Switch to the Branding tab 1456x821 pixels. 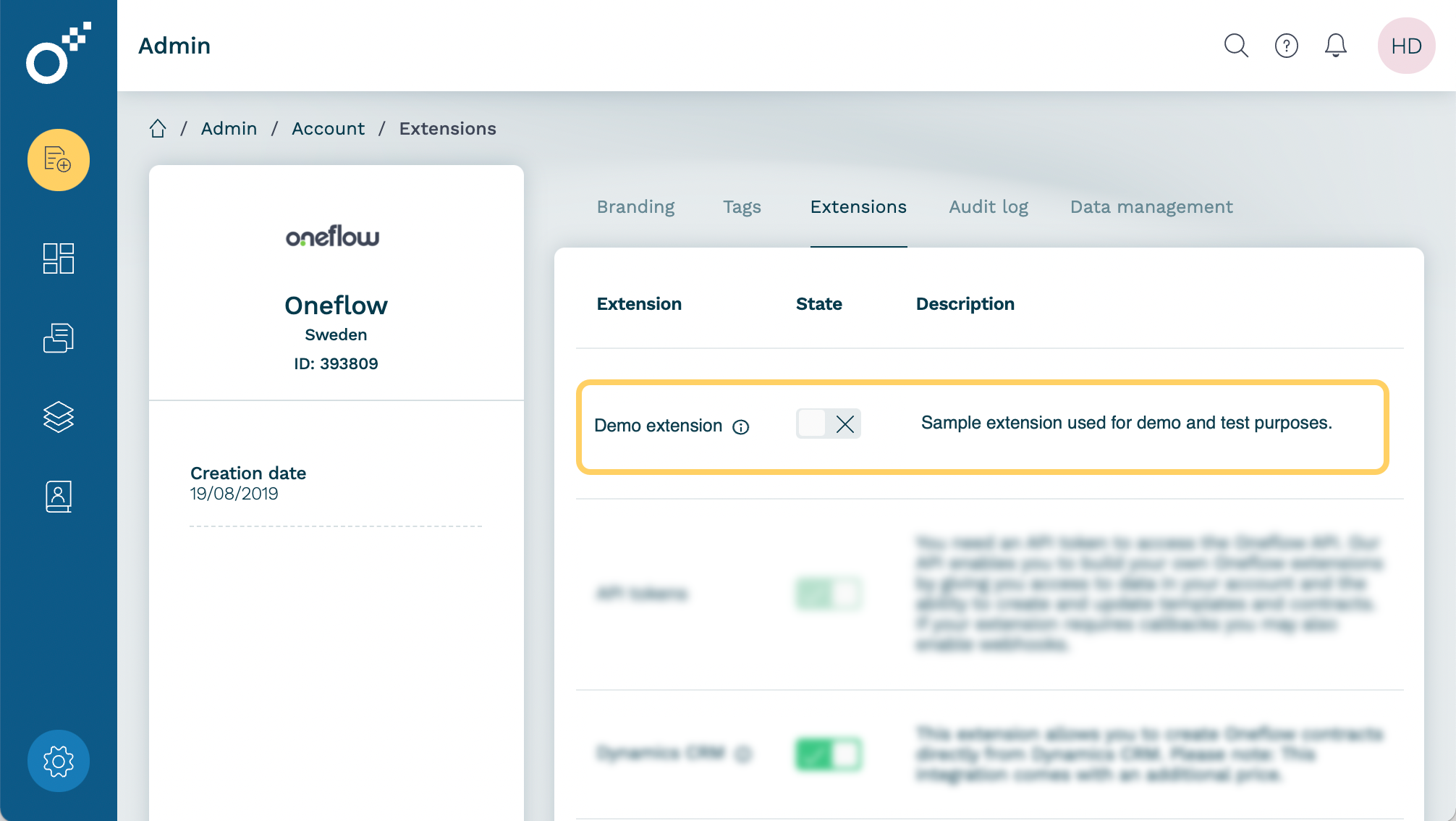click(x=635, y=207)
